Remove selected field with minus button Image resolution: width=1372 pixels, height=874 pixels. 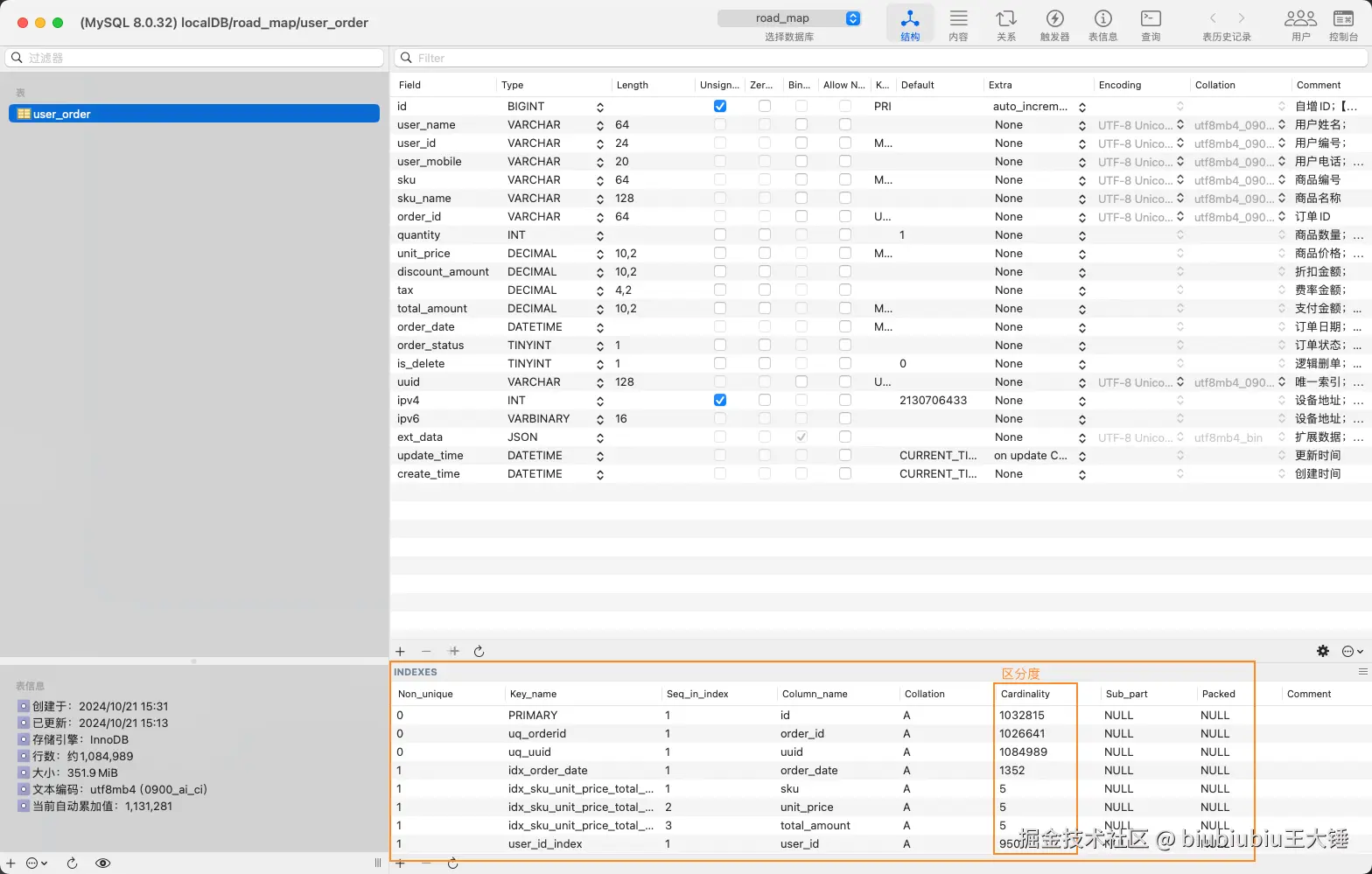pos(426,651)
